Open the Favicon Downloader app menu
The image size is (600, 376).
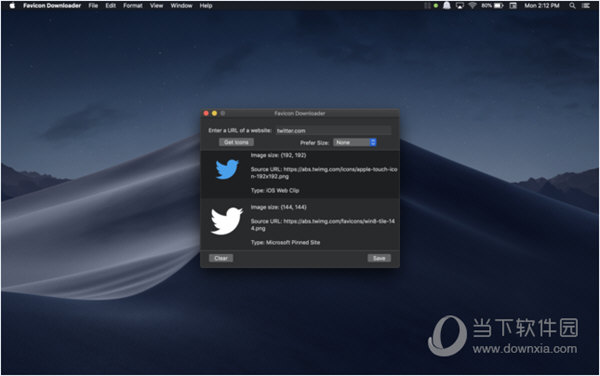click(52, 5)
